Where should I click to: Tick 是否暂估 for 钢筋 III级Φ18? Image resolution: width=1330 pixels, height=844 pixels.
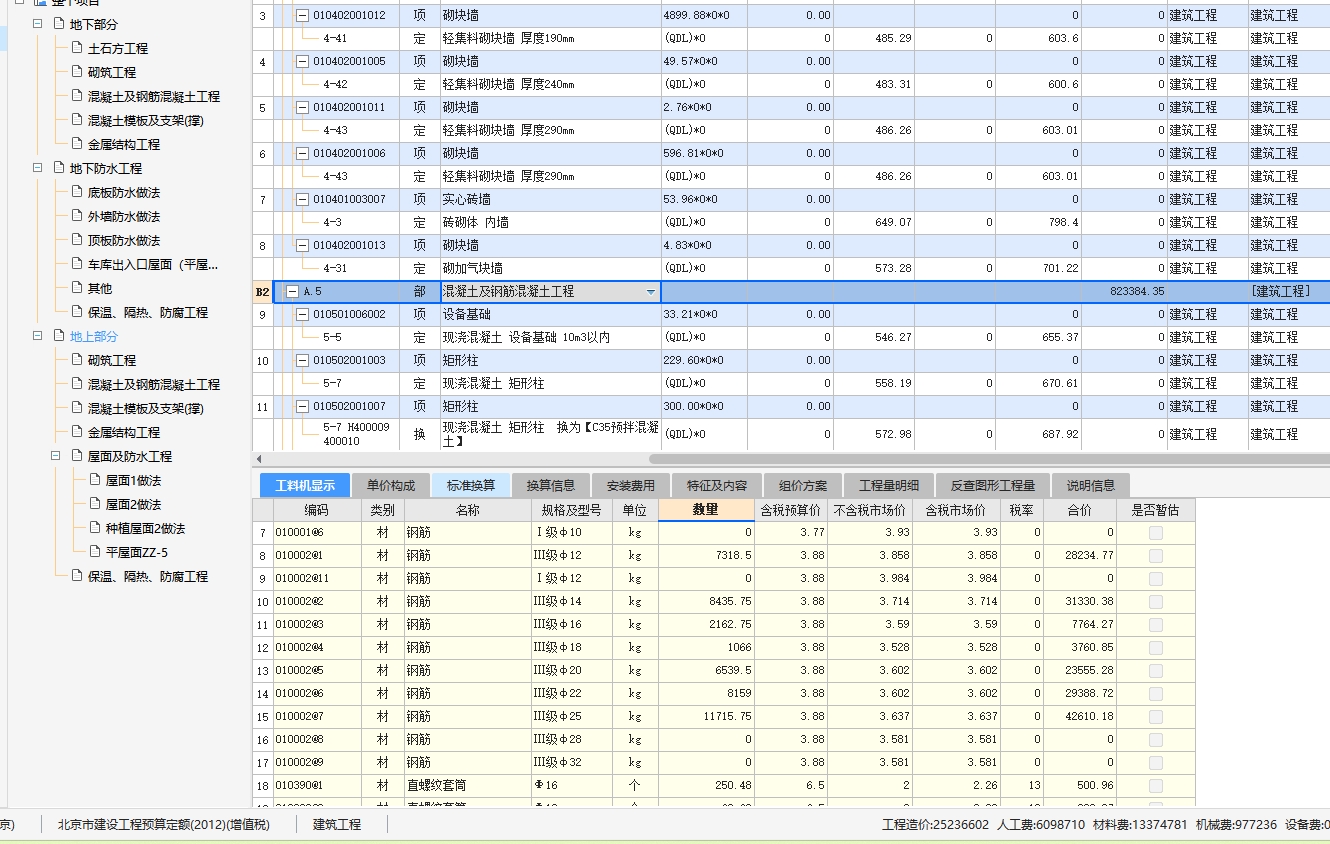[1156, 648]
